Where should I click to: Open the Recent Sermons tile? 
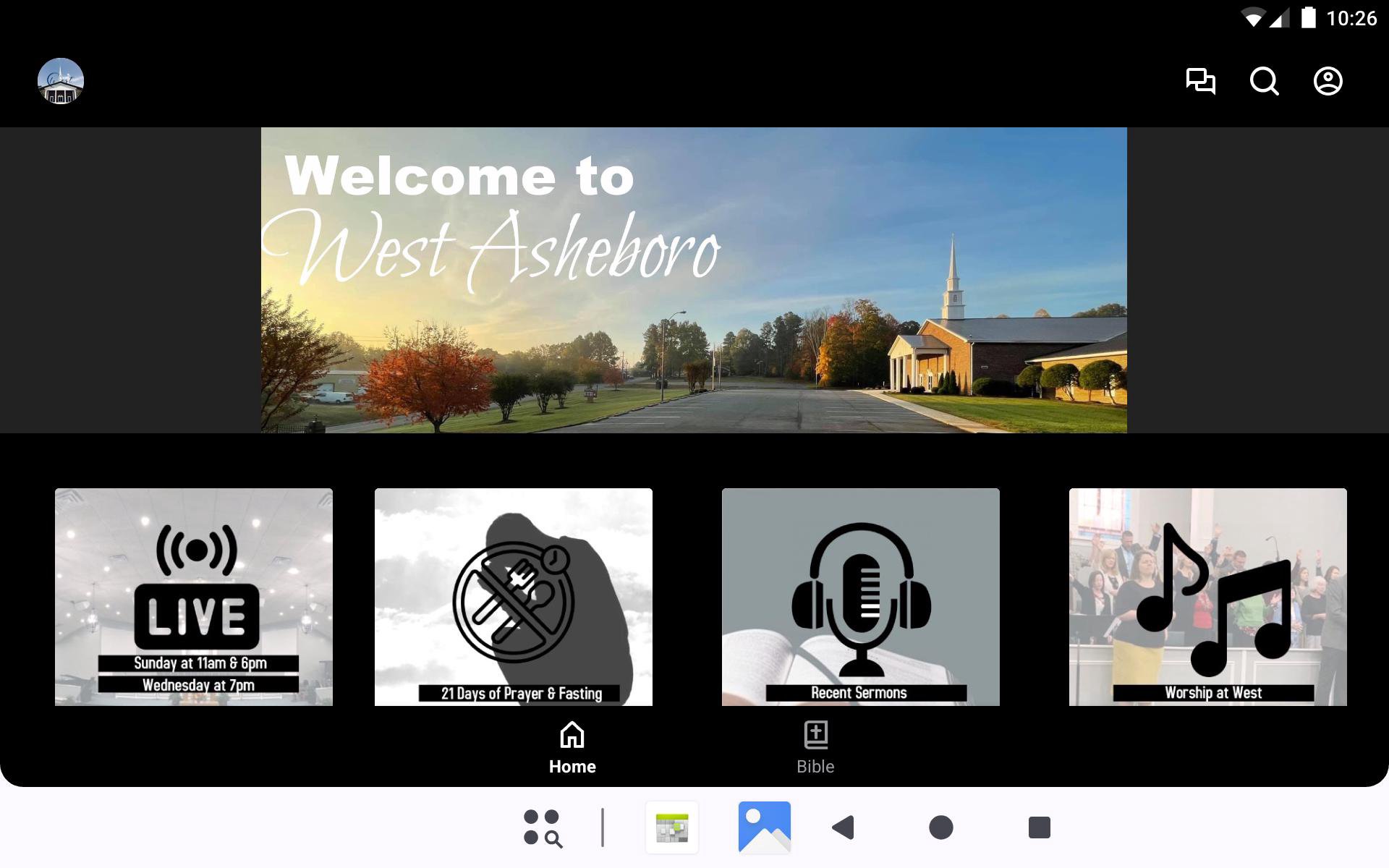pyautogui.click(x=860, y=597)
